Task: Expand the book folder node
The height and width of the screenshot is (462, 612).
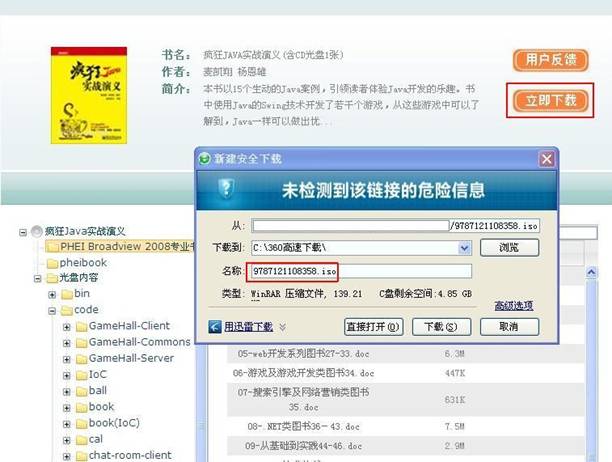Action: [67, 408]
